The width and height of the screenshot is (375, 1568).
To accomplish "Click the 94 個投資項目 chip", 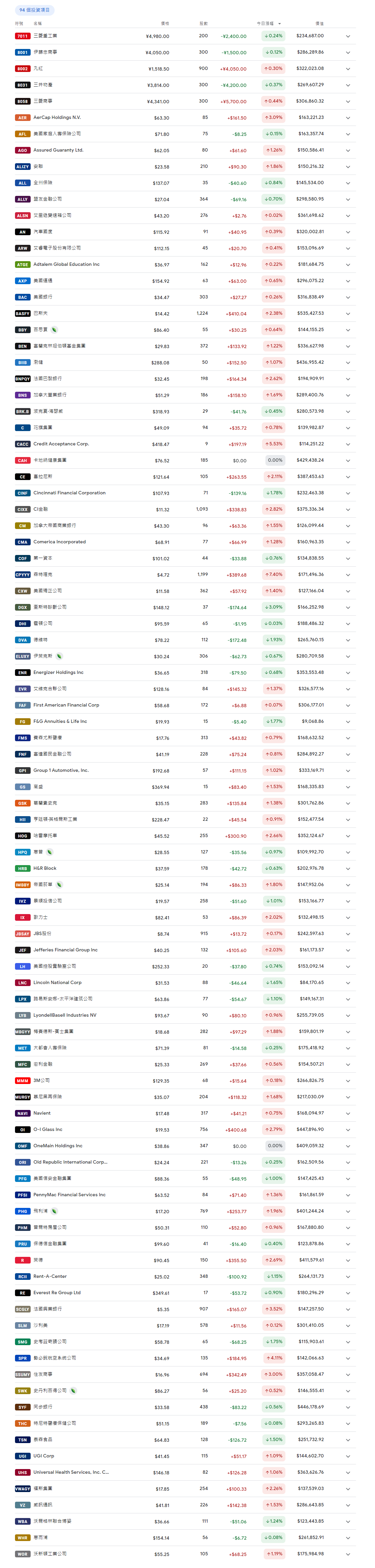I will point(35,10).
